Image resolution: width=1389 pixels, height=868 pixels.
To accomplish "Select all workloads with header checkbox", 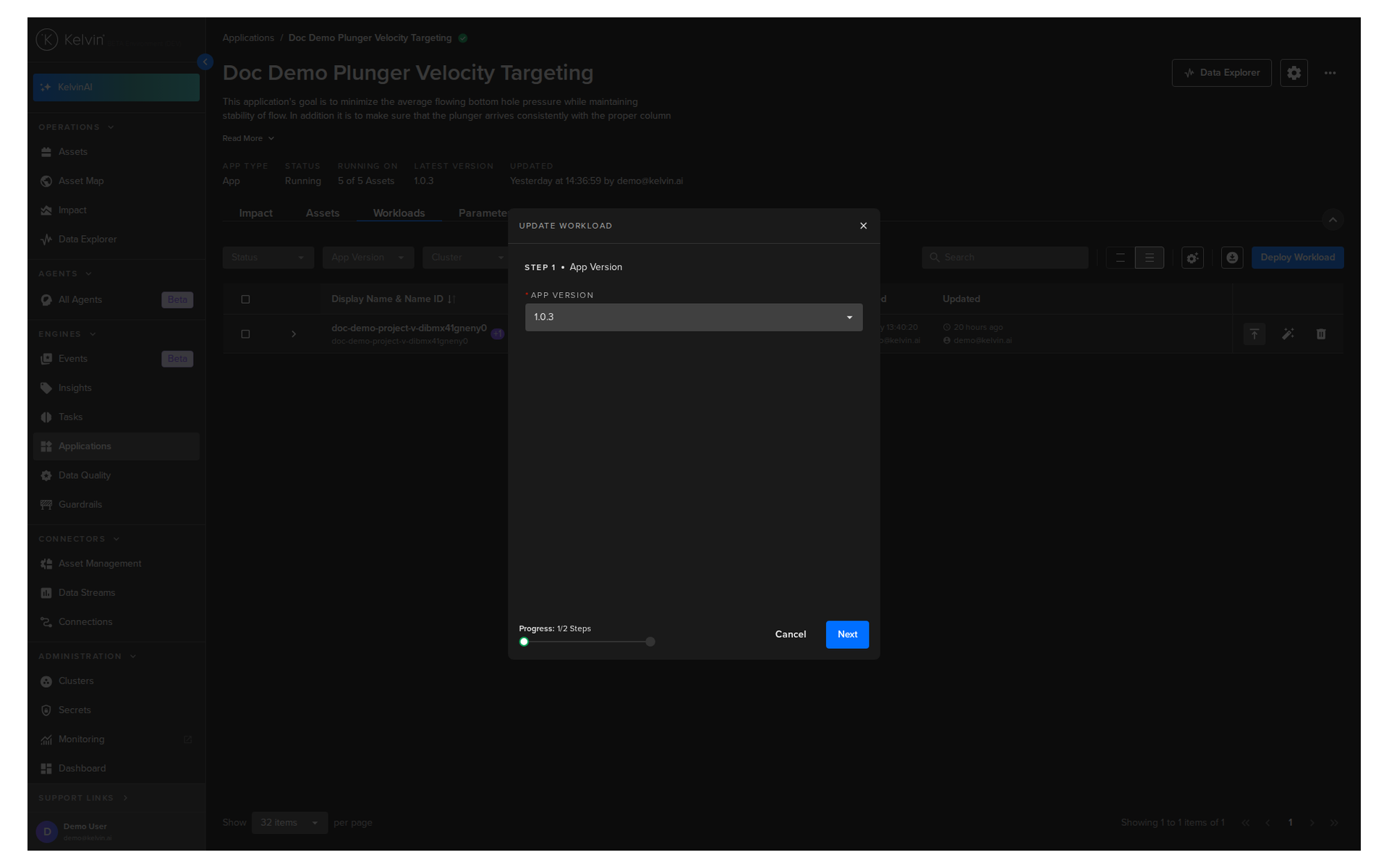I will tap(245, 299).
